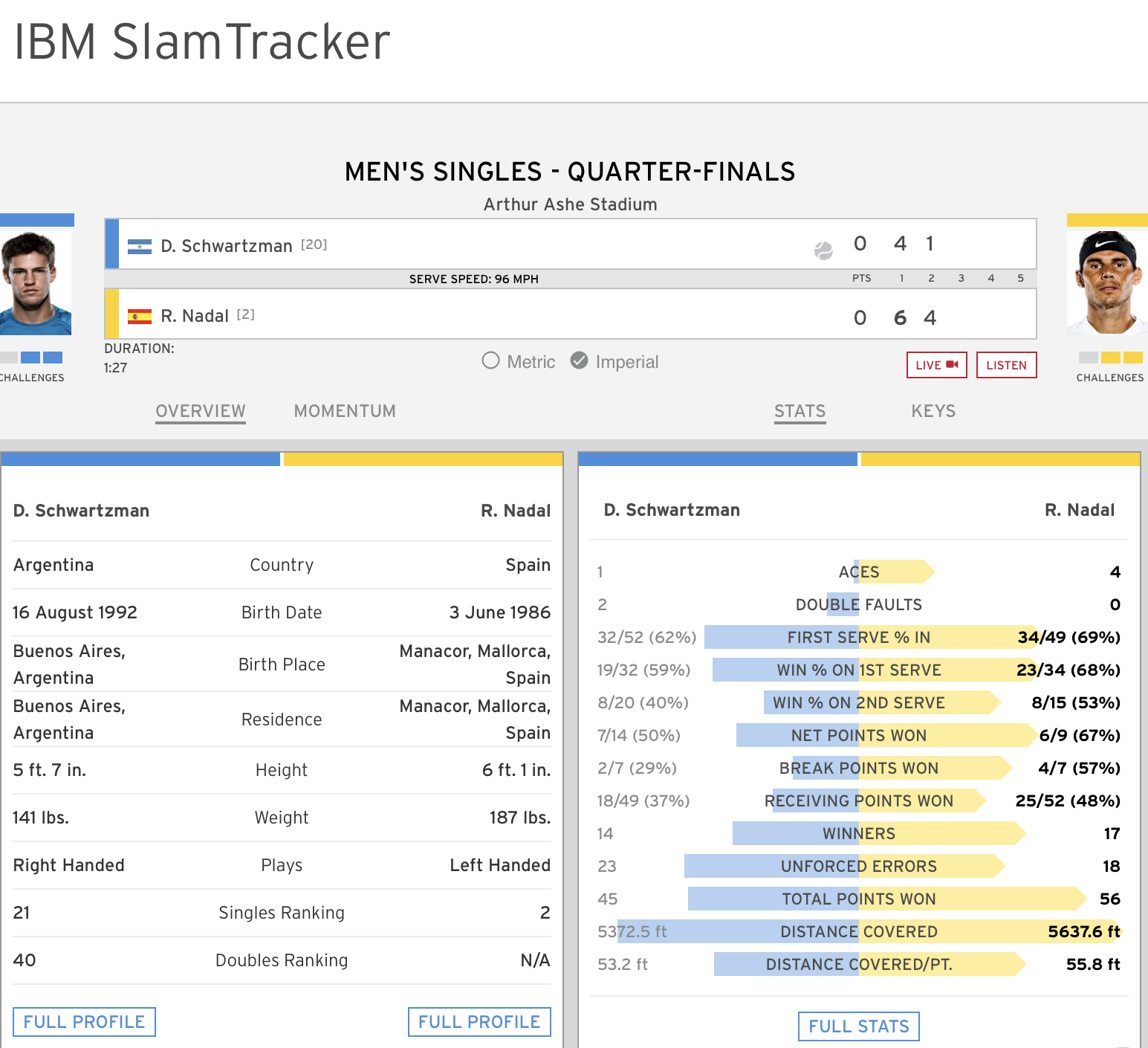Click D. Schwartzman's player photo
This screenshot has width=1148, height=1048.
point(36,282)
